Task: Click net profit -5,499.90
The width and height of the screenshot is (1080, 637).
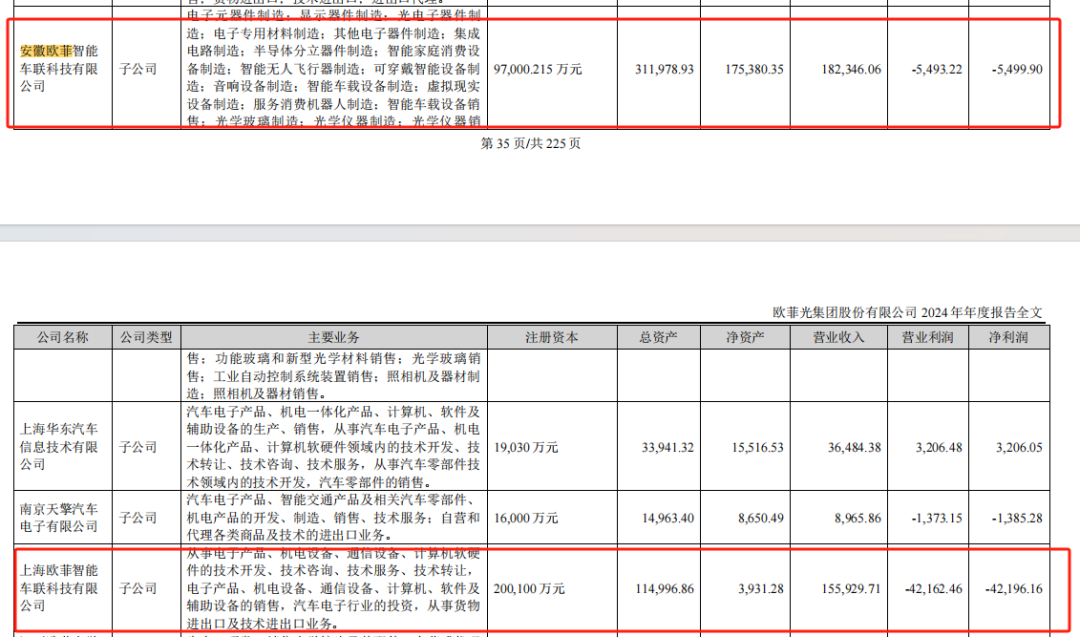Action: click(1017, 69)
